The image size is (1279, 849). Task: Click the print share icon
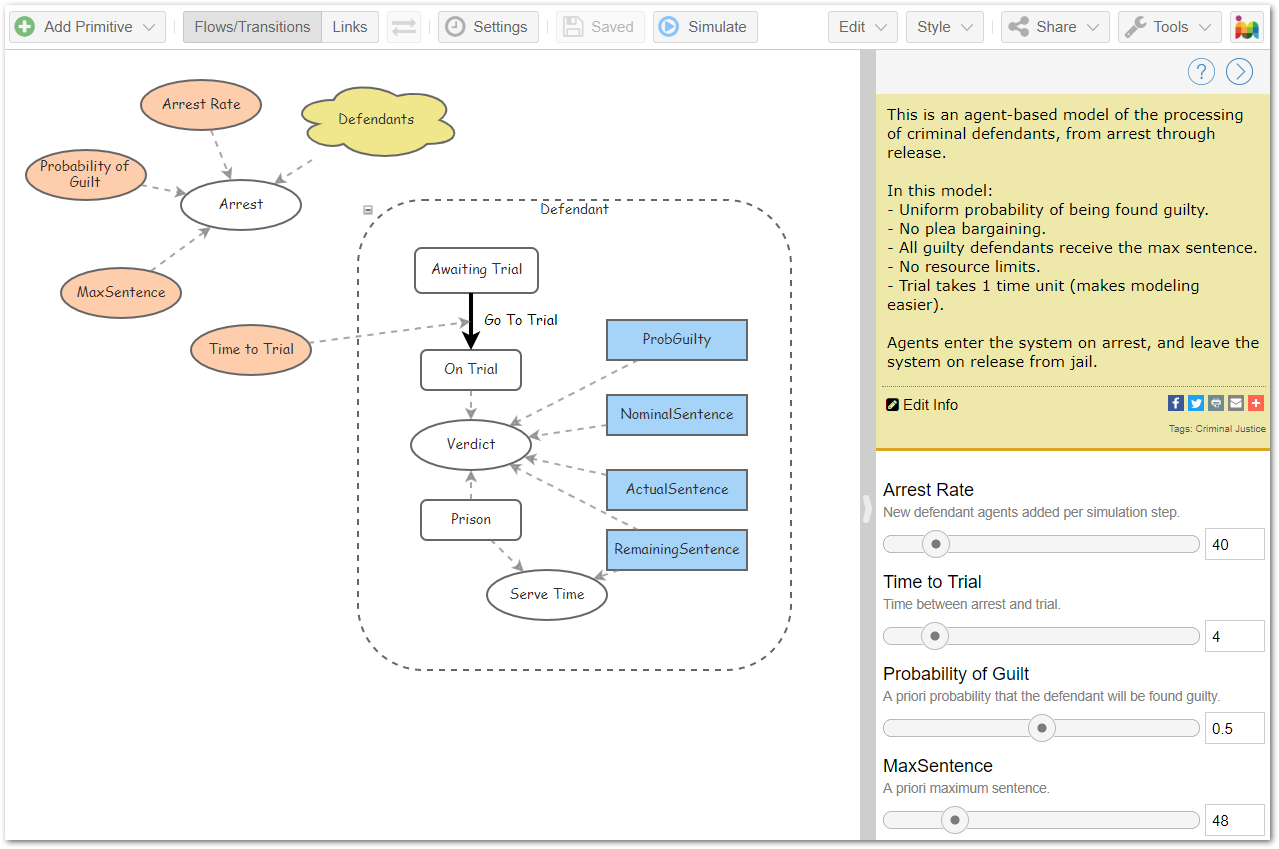1216,403
